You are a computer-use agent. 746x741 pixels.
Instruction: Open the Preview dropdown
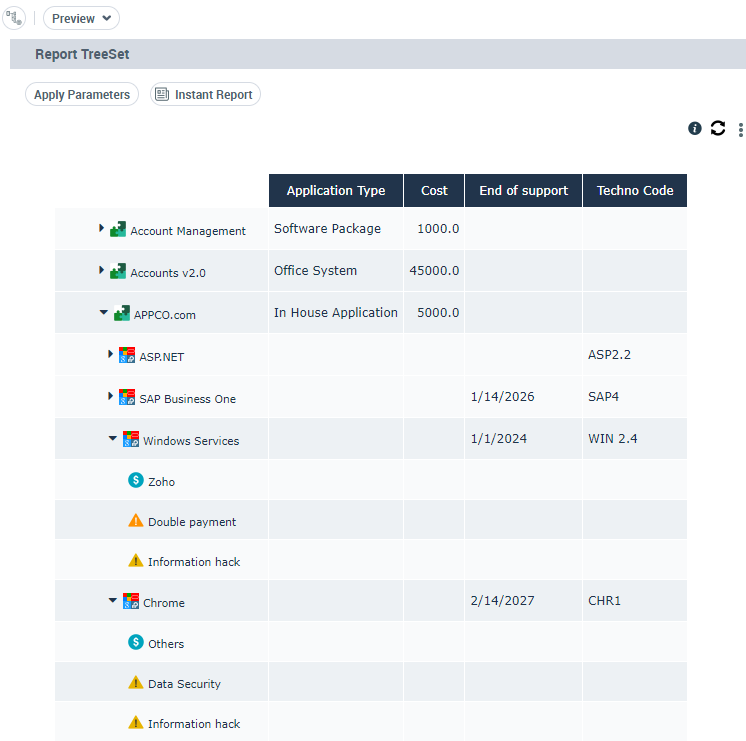[81, 18]
